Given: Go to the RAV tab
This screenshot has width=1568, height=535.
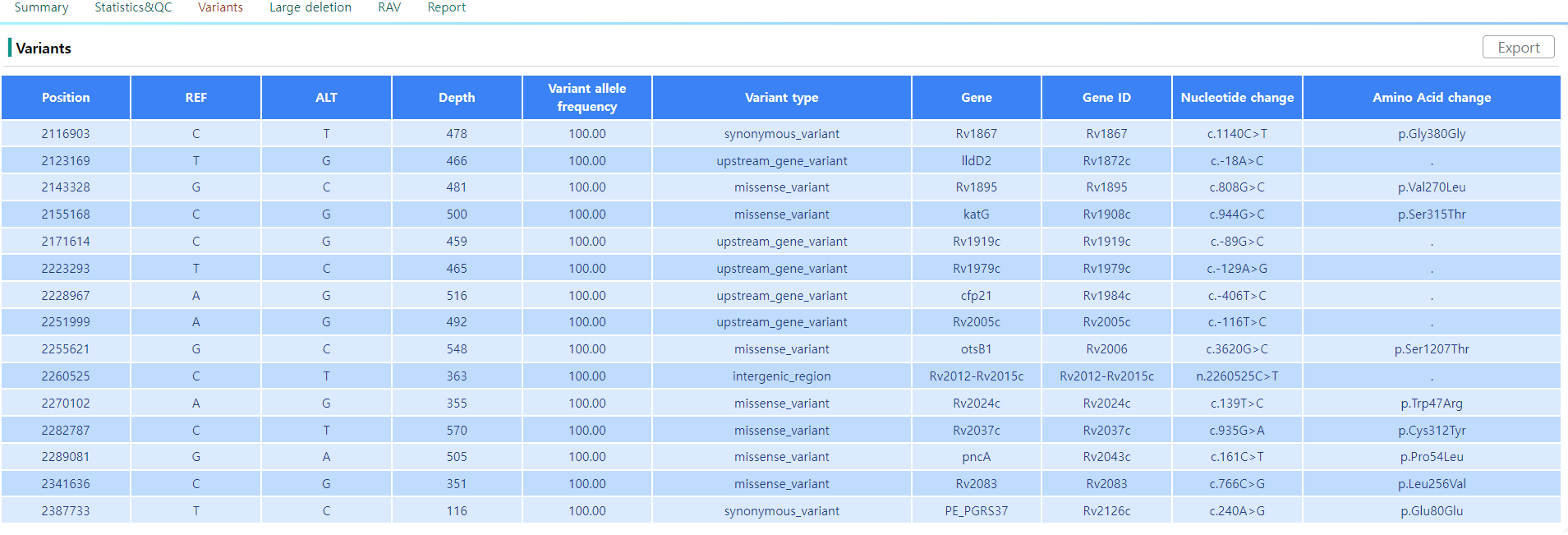Looking at the screenshot, I should [x=389, y=7].
